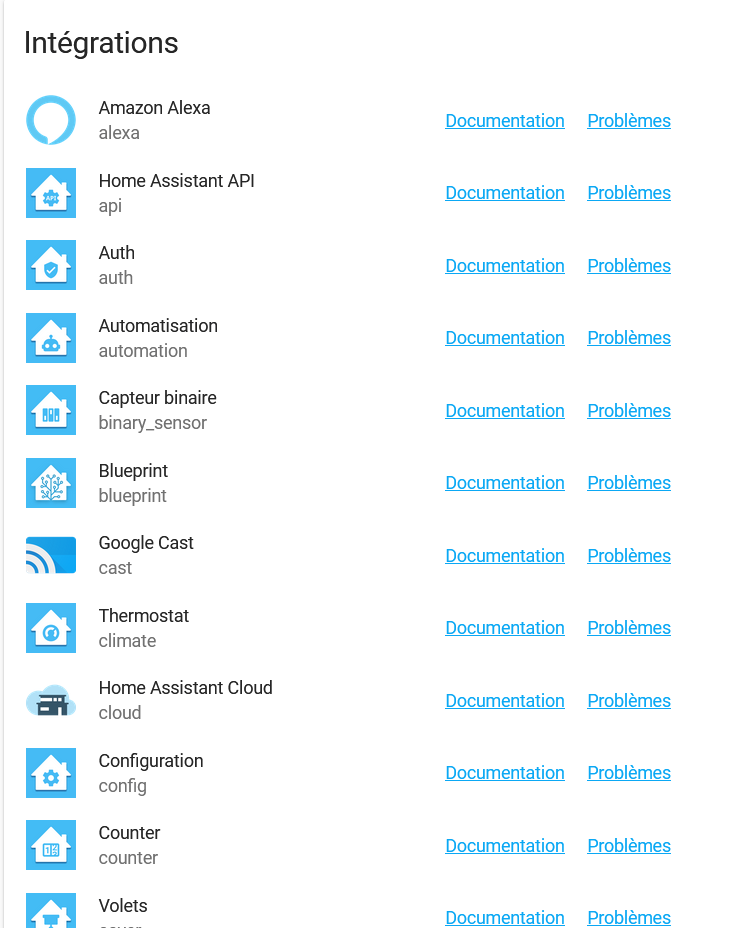
Task: Select the 'config' domain text
Action: (123, 786)
